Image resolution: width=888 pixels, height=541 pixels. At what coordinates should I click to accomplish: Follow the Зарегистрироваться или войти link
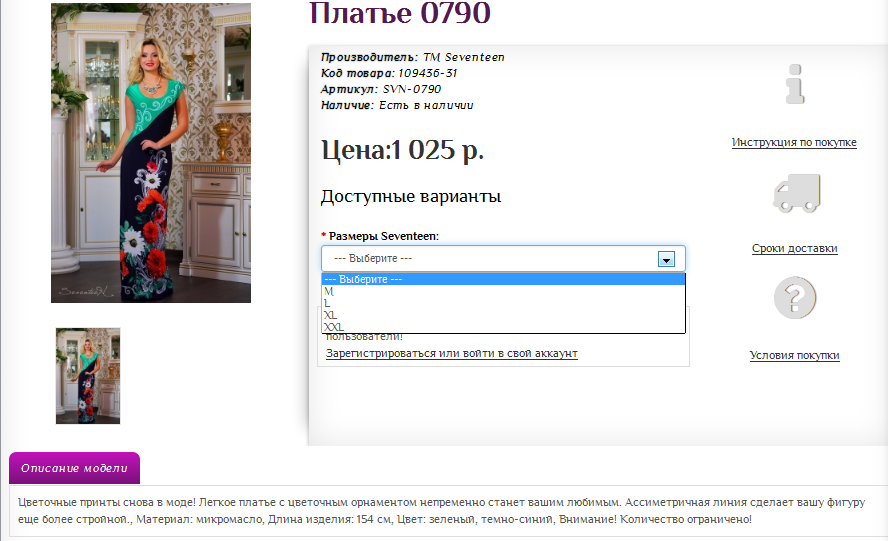(451, 353)
